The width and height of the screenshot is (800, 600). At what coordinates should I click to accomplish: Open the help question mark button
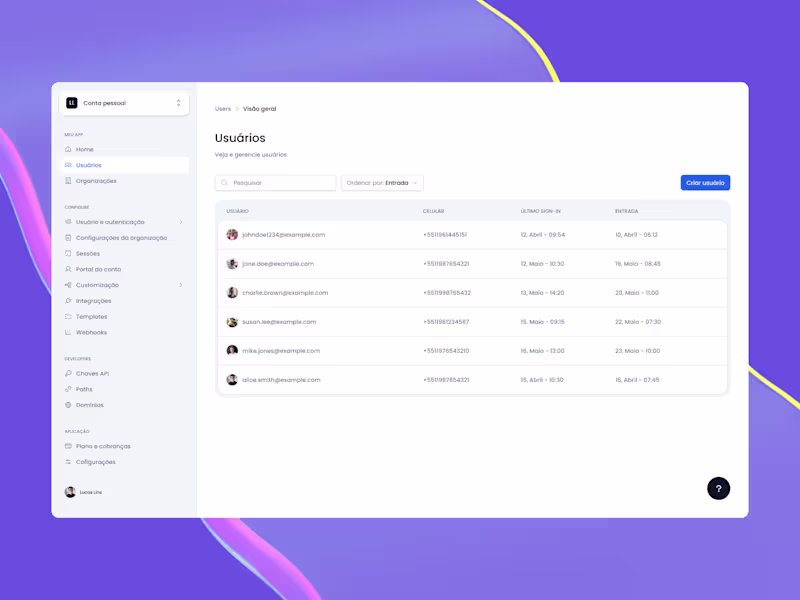point(719,488)
